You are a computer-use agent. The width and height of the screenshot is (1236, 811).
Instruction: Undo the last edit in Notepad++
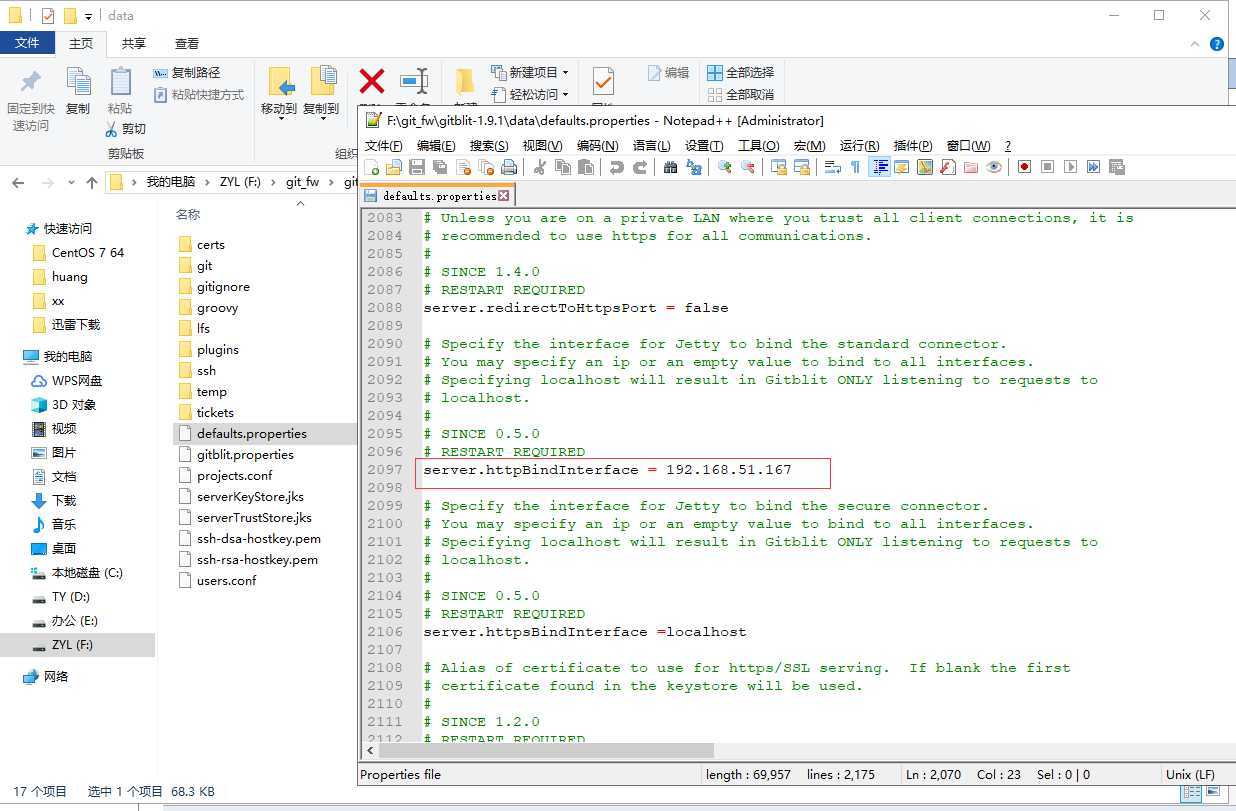[617, 167]
